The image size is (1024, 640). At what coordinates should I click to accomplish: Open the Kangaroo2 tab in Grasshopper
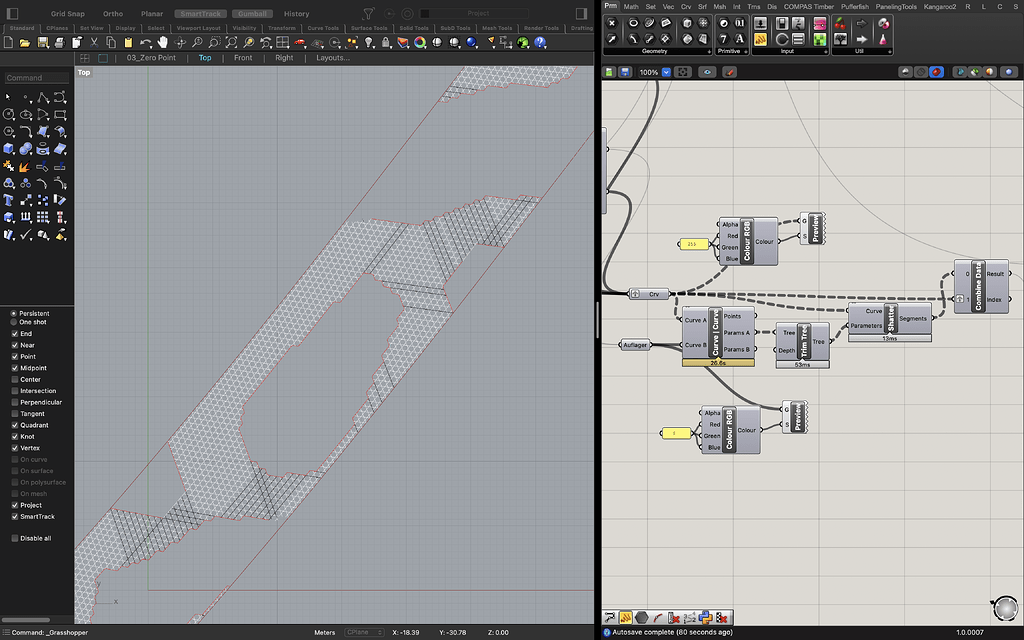click(x=940, y=6)
